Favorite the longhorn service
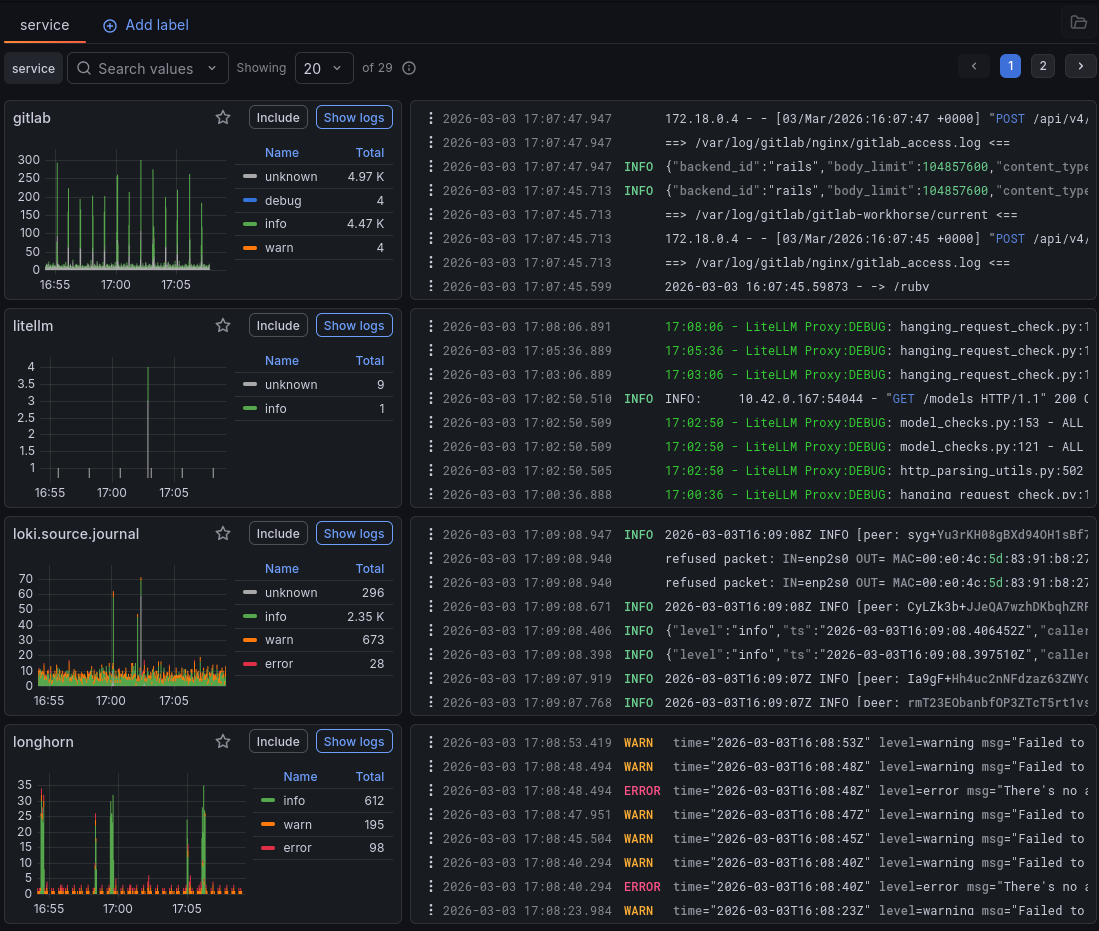 [x=222, y=741]
